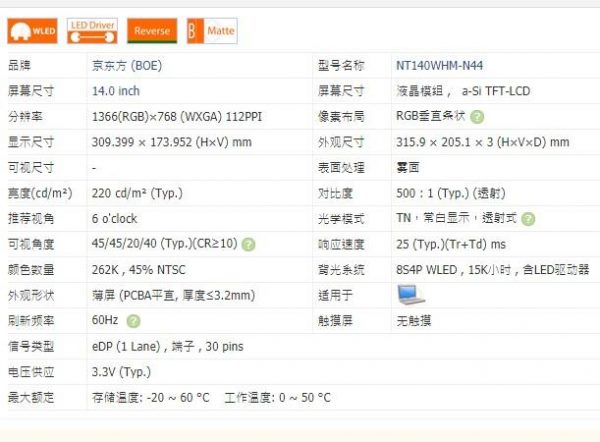Click the orange Reverse badge
Viewport: 600px width, 442px height.
click(152, 31)
